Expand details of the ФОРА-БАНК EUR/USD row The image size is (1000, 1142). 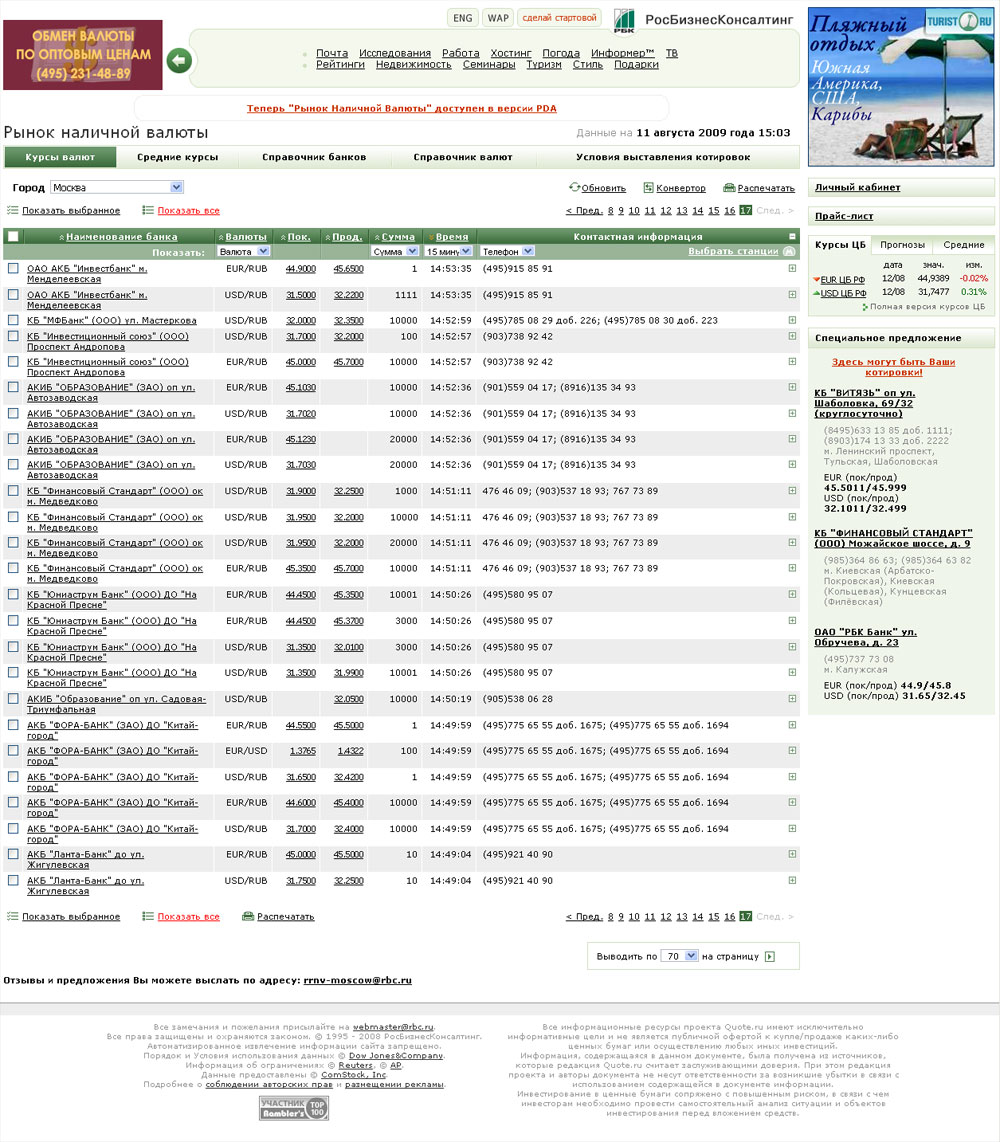(792, 751)
